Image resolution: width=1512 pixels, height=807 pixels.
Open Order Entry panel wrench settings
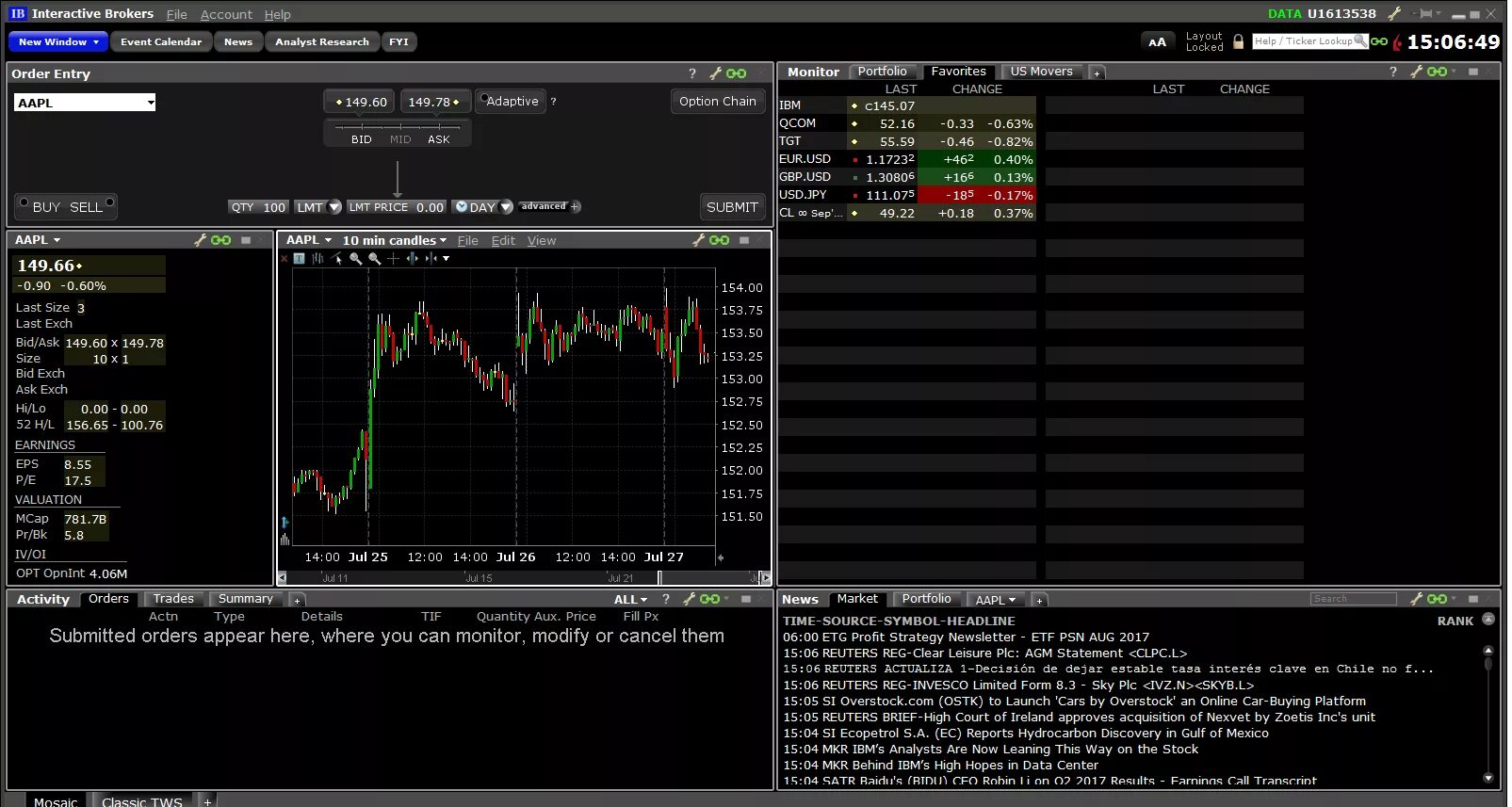(716, 73)
